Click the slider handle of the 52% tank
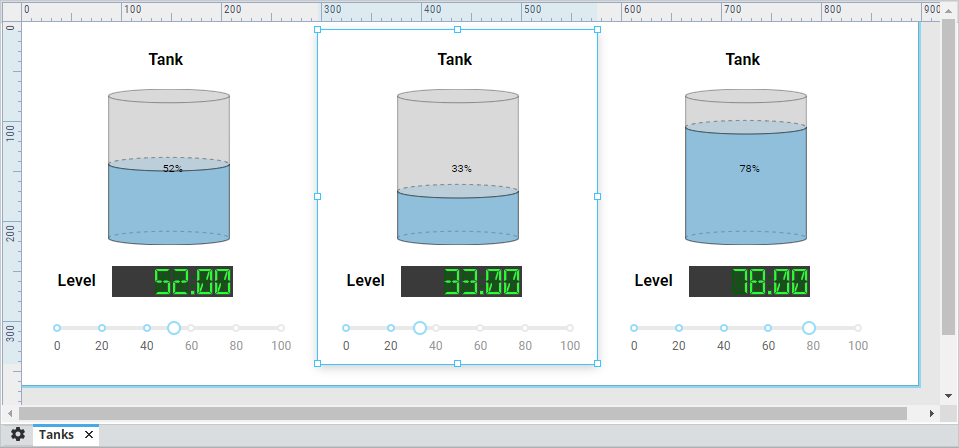Image resolution: width=959 pixels, height=448 pixels. click(x=174, y=328)
